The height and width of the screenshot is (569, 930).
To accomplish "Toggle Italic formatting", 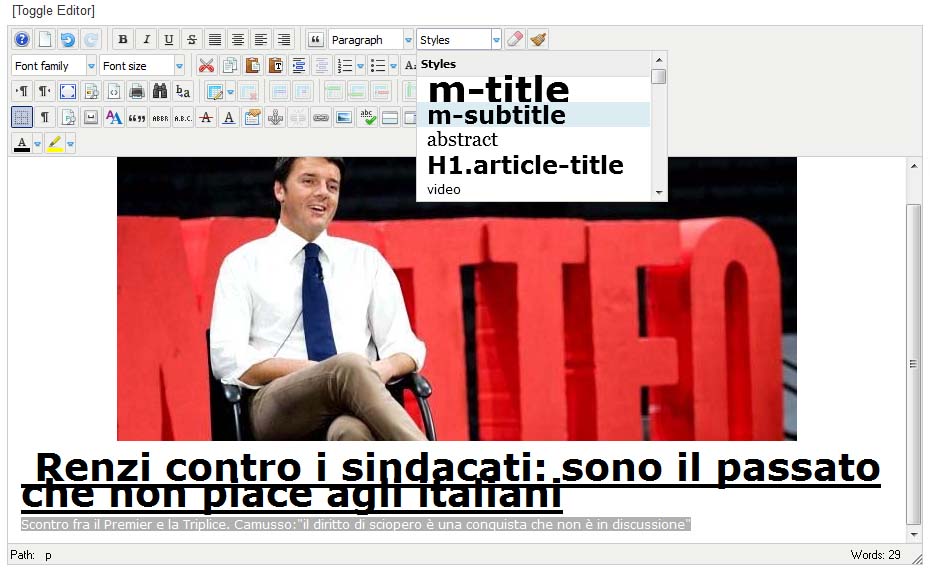I will tap(146, 40).
